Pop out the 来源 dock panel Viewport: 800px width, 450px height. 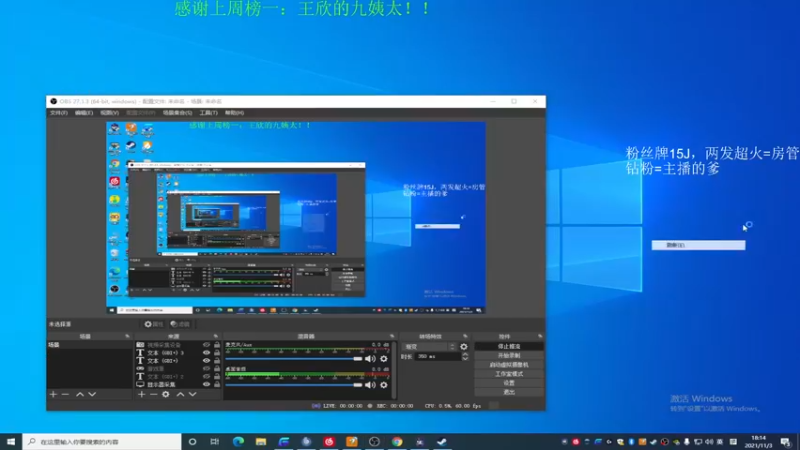tap(216, 336)
